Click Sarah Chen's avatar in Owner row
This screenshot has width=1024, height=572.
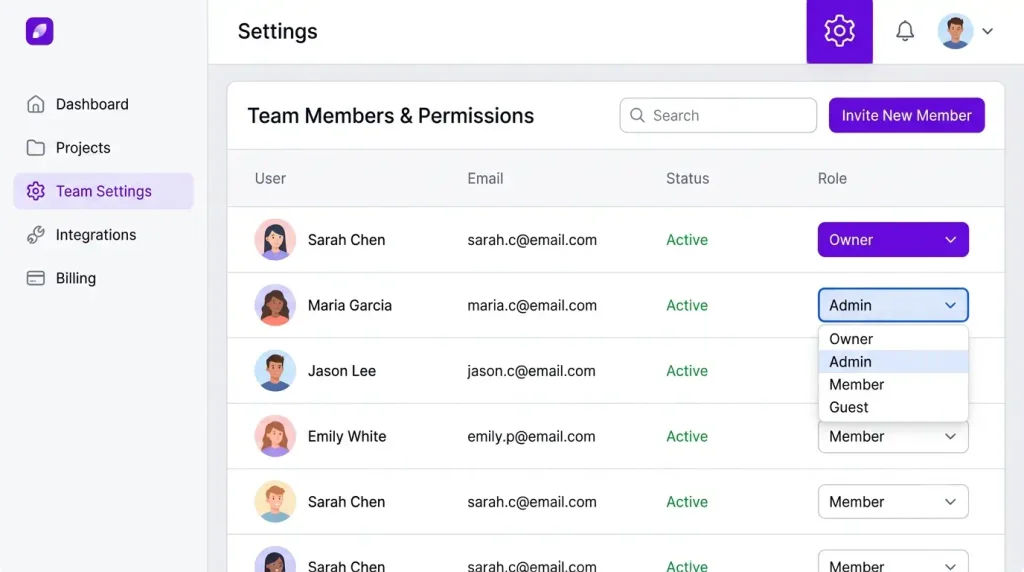pos(275,240)
